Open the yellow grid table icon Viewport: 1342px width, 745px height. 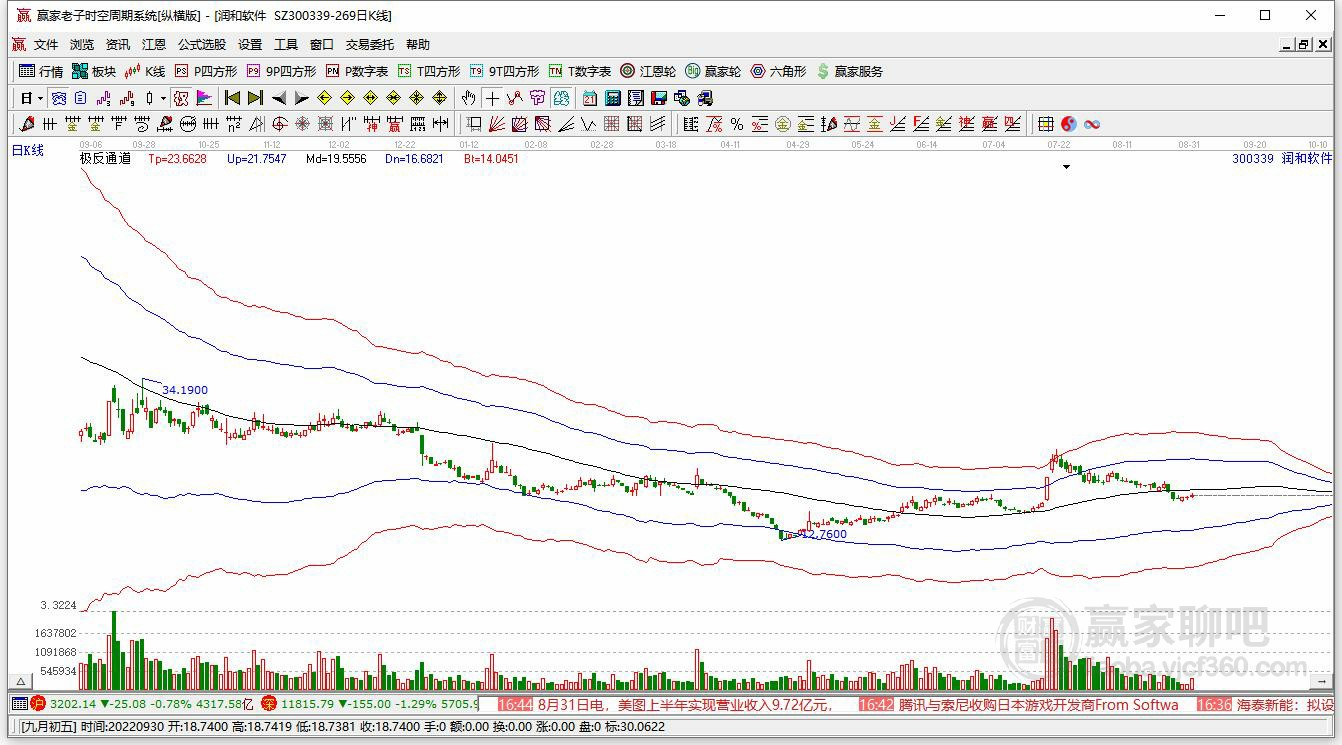click(x=1045, y=124)
